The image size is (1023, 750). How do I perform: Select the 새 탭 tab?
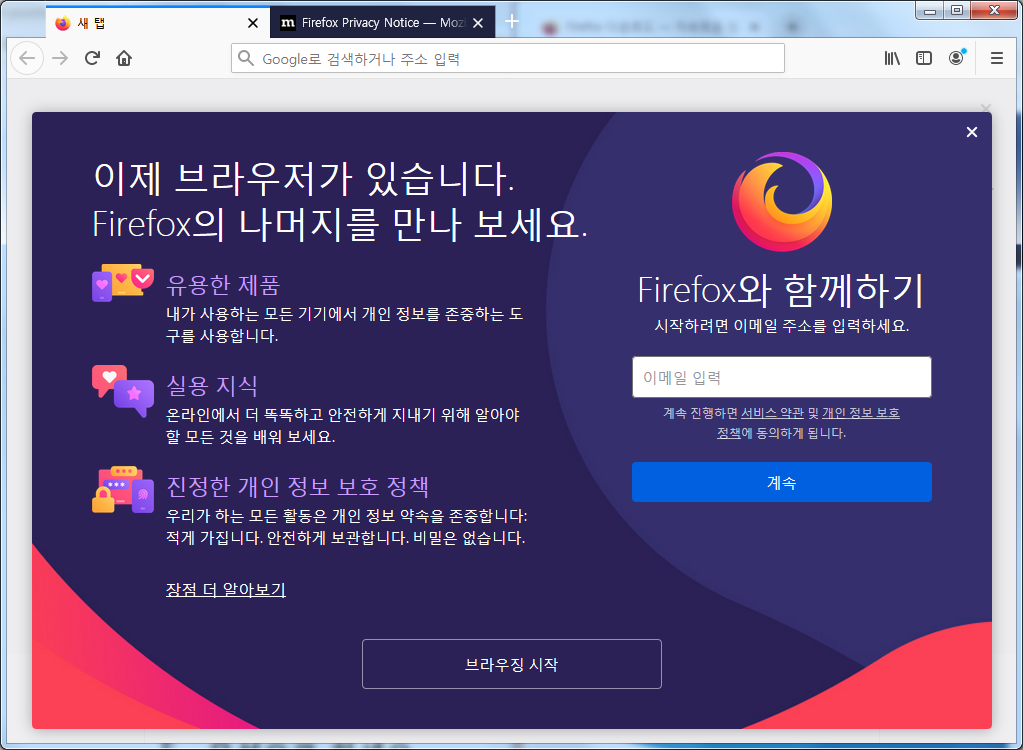coord(158,23)
